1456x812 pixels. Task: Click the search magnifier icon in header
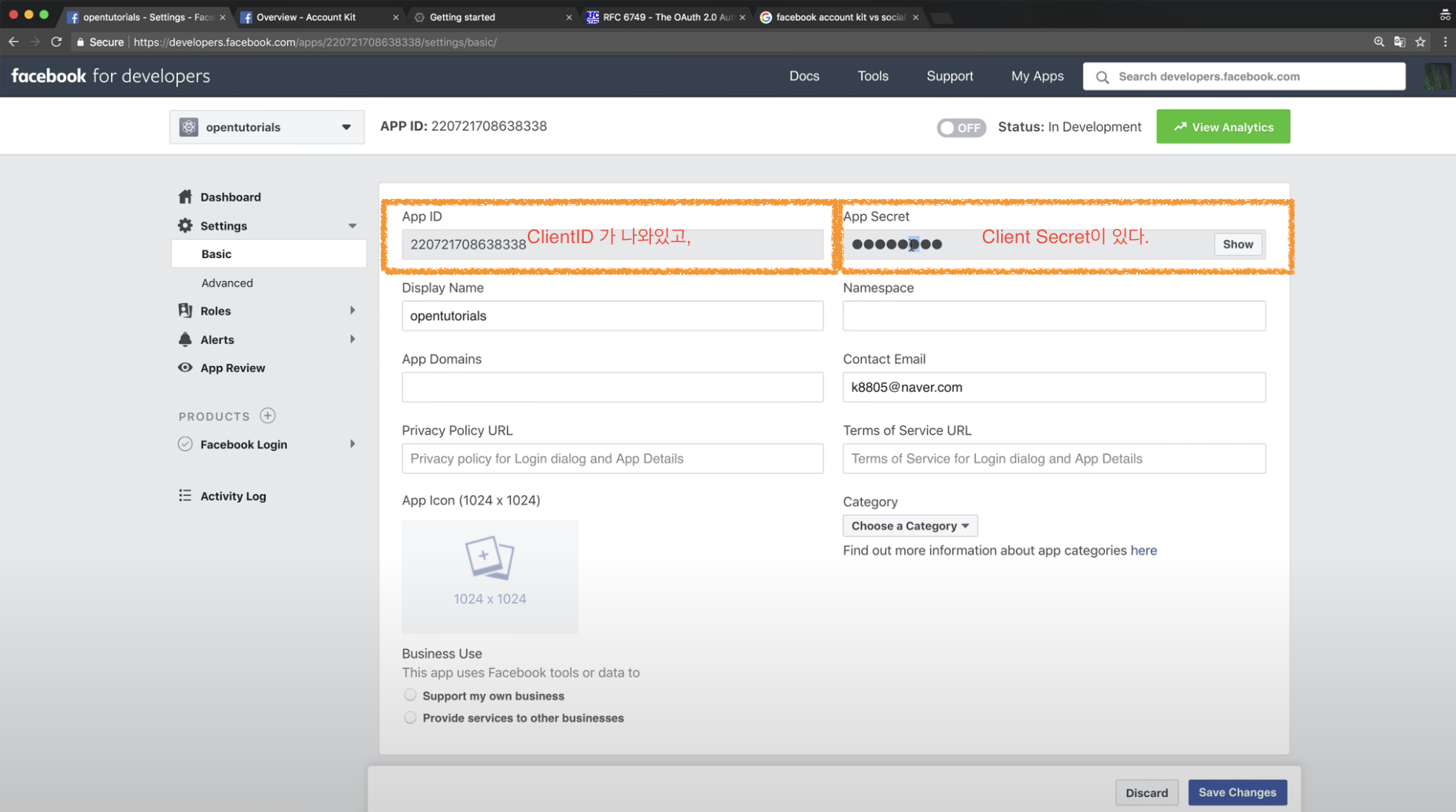1102,77
